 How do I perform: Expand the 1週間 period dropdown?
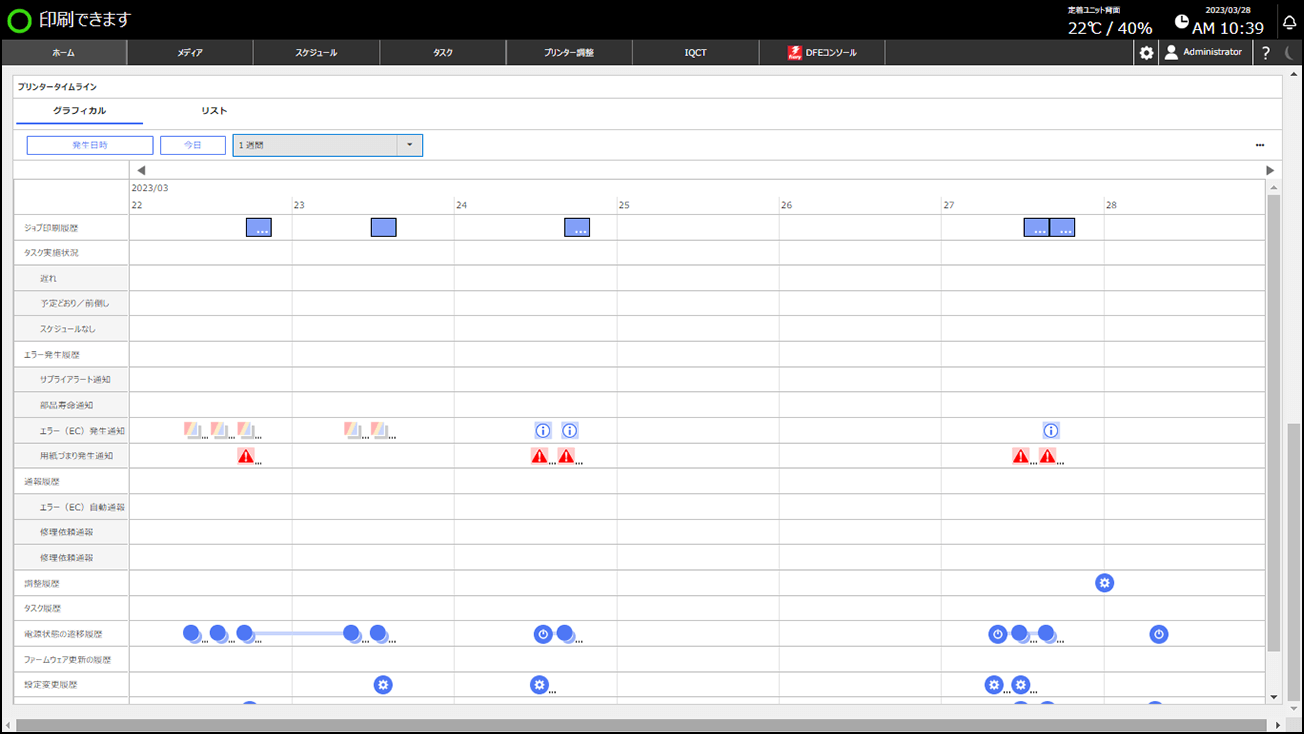409,146
